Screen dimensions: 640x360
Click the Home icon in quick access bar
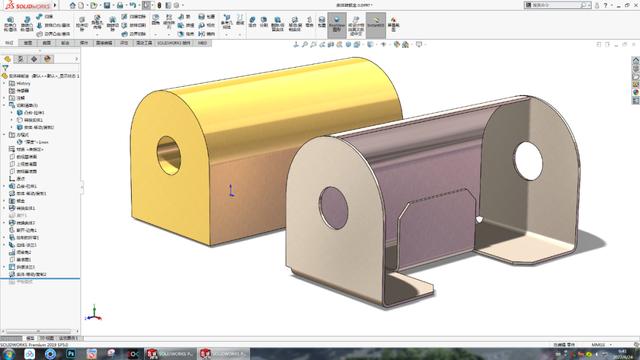pos(73,5)
